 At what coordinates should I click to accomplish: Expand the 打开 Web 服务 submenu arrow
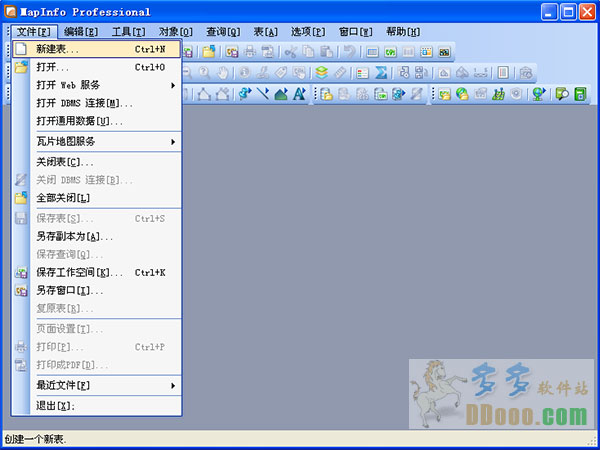pyautogui.click(x=173, y=85)
